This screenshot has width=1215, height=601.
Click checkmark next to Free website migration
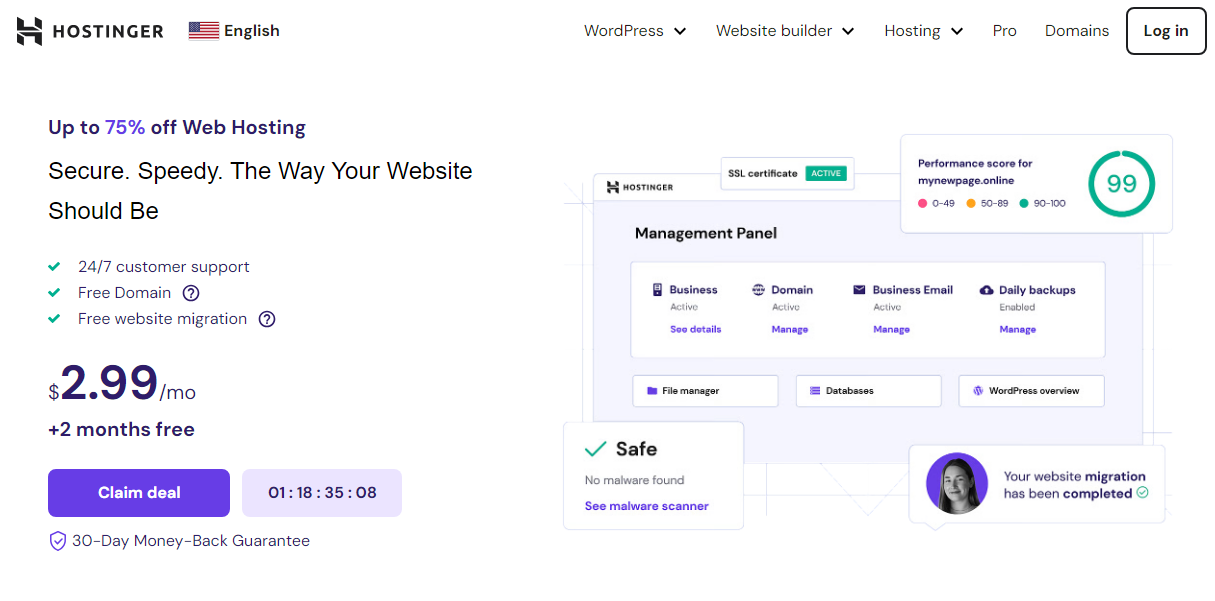tap(54, 319)
